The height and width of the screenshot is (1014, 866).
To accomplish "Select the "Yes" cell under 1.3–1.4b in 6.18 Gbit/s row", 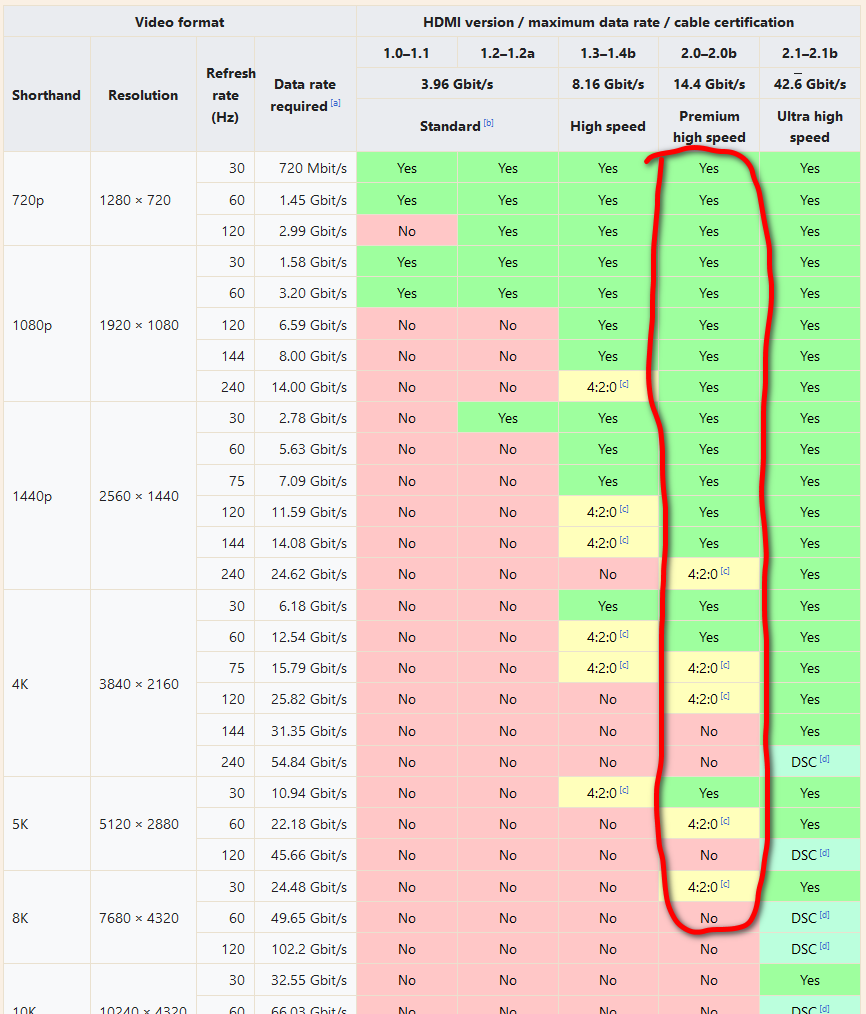I will pos(608,606).
